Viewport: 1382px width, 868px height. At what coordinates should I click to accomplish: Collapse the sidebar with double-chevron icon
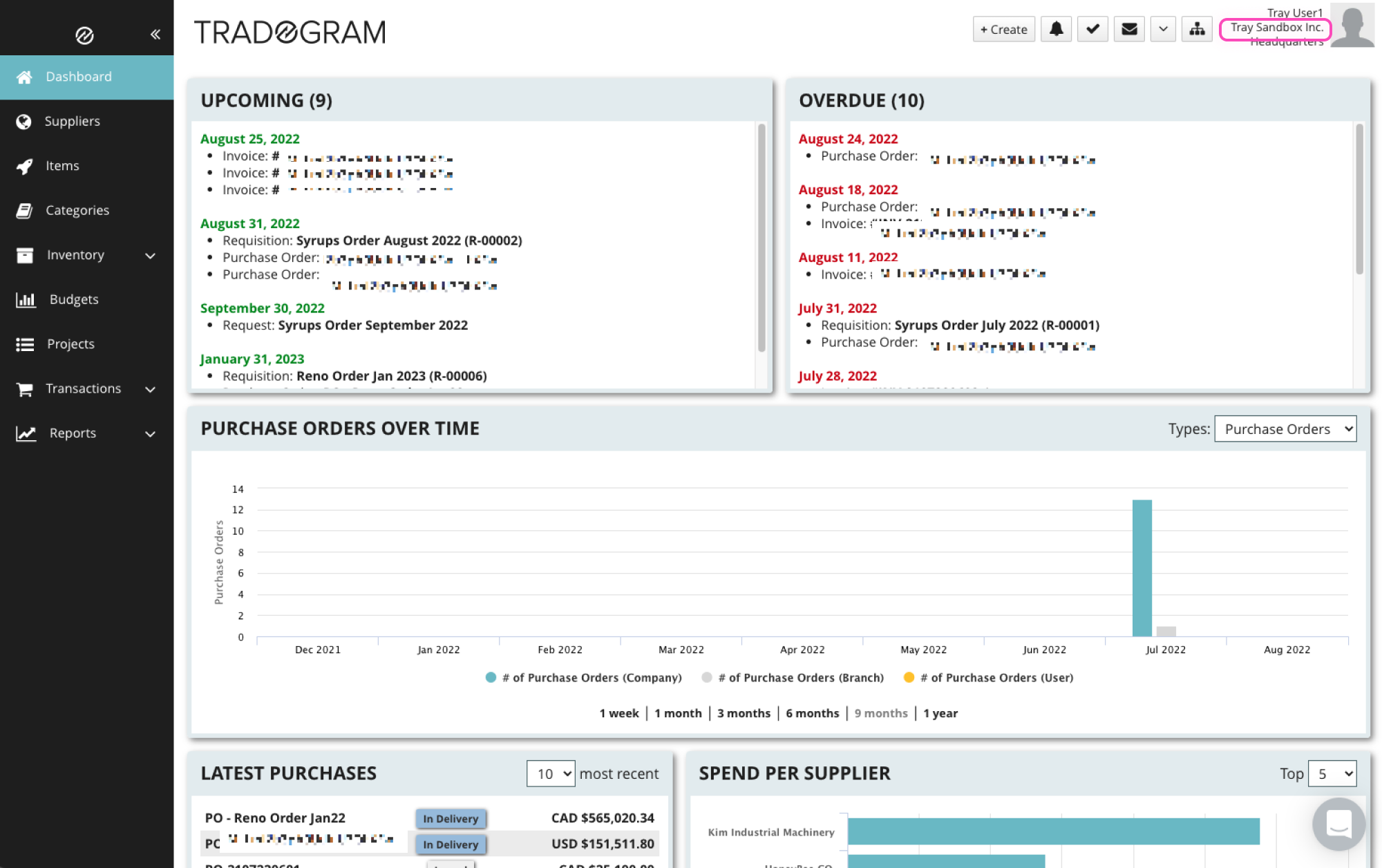pyautogui.click(x=155, y=34)
